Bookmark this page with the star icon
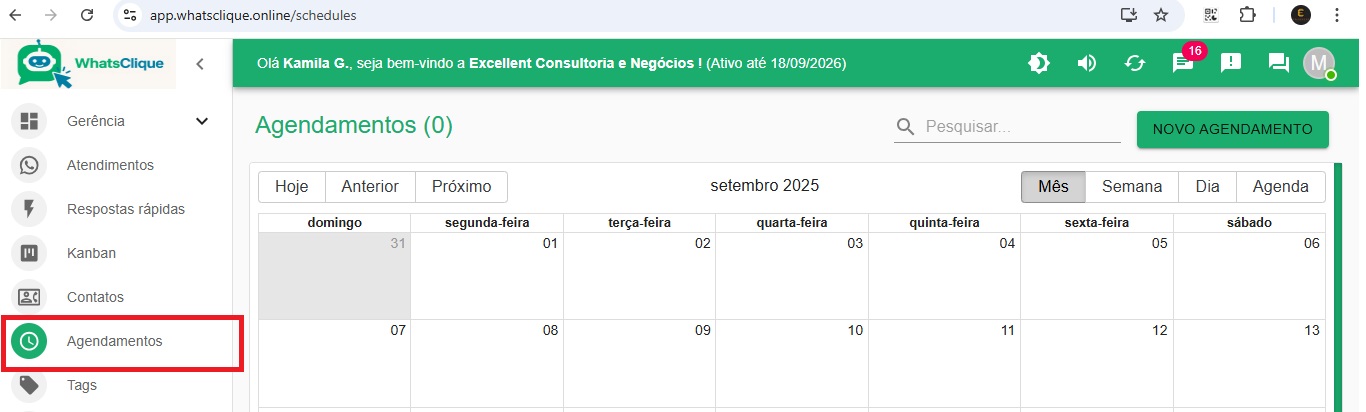The width and height of the screenshot is (1366, 412). click(1161, 15)
